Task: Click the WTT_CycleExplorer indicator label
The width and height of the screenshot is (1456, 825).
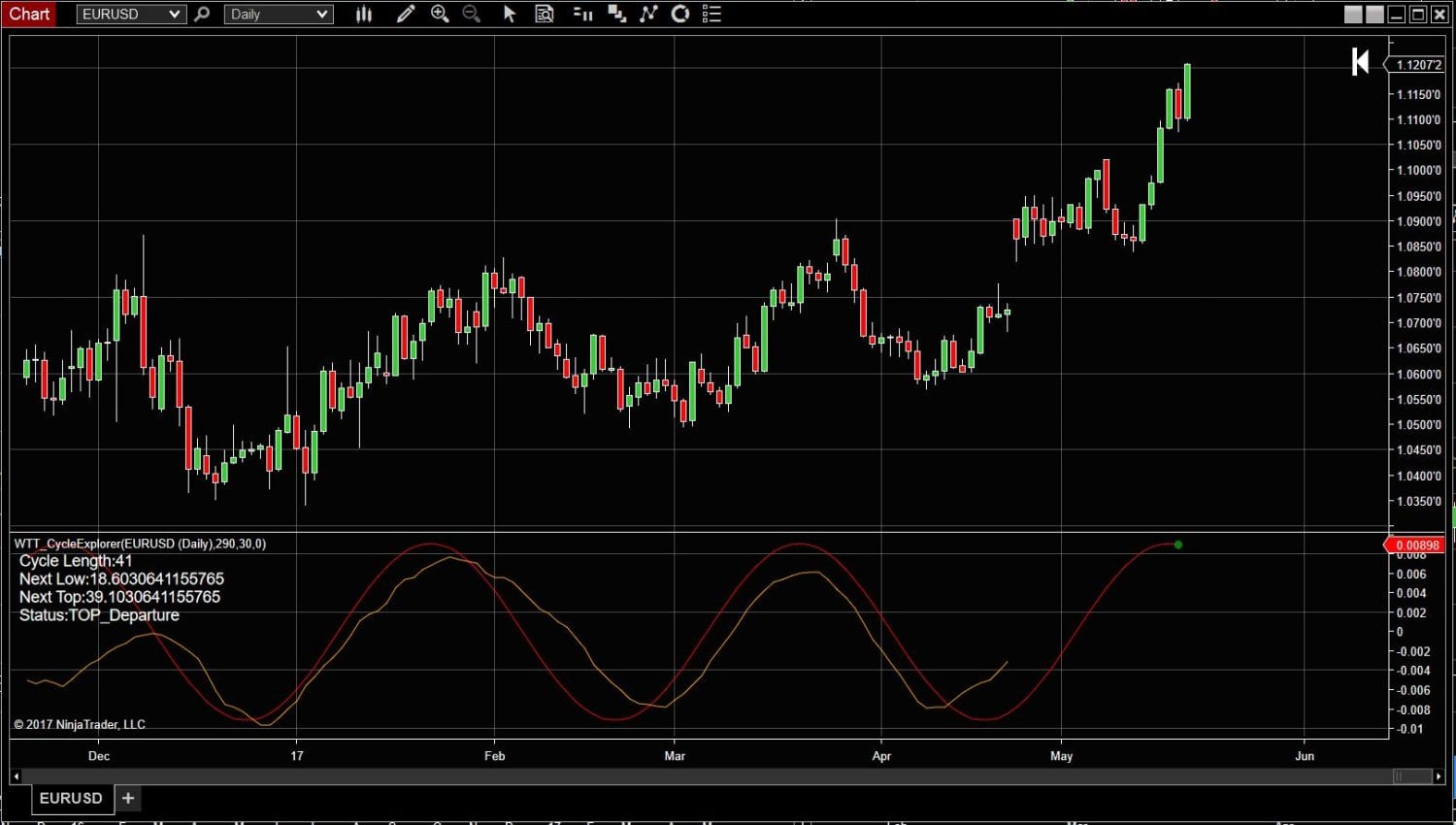Action: 140,544
